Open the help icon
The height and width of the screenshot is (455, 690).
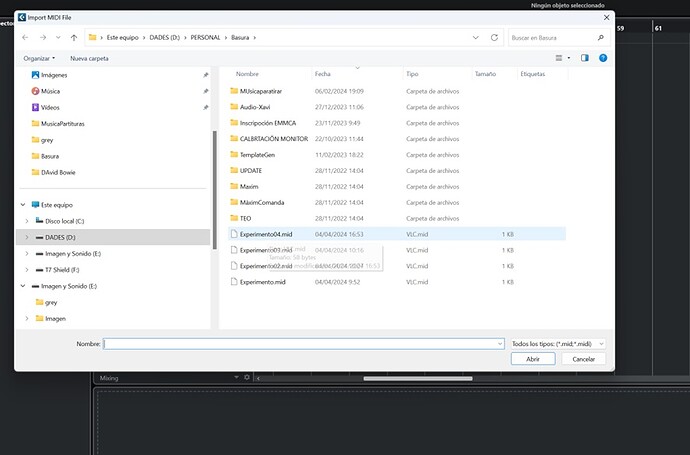[x=603, y=58]
